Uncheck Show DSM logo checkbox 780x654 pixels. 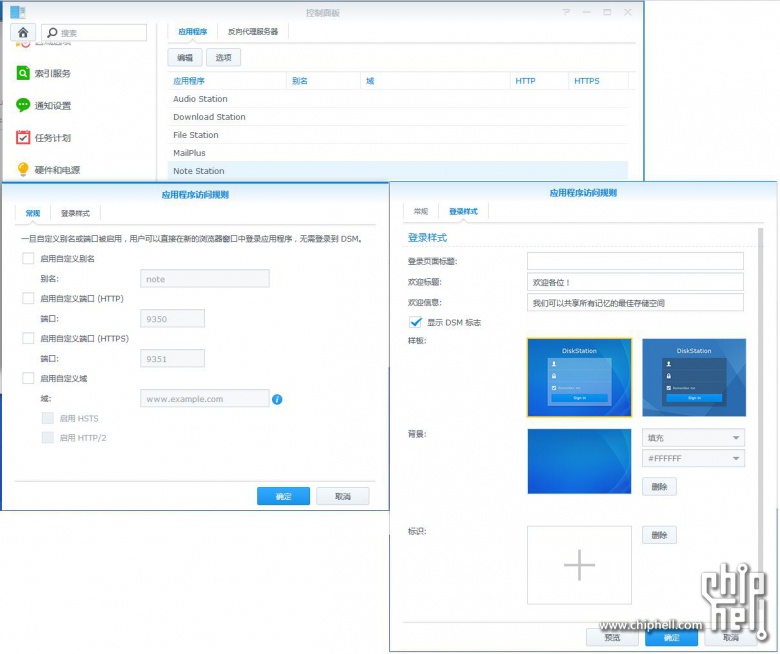click(x=415, y=322)
